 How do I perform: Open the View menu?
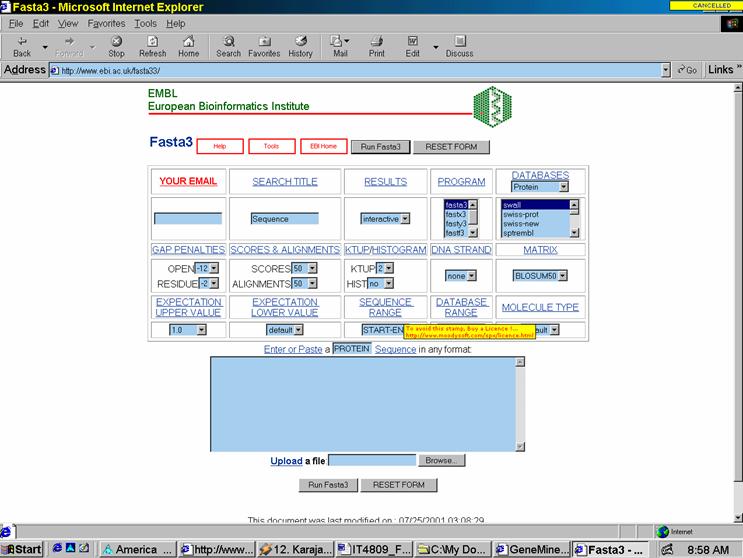tap(68, 24)
